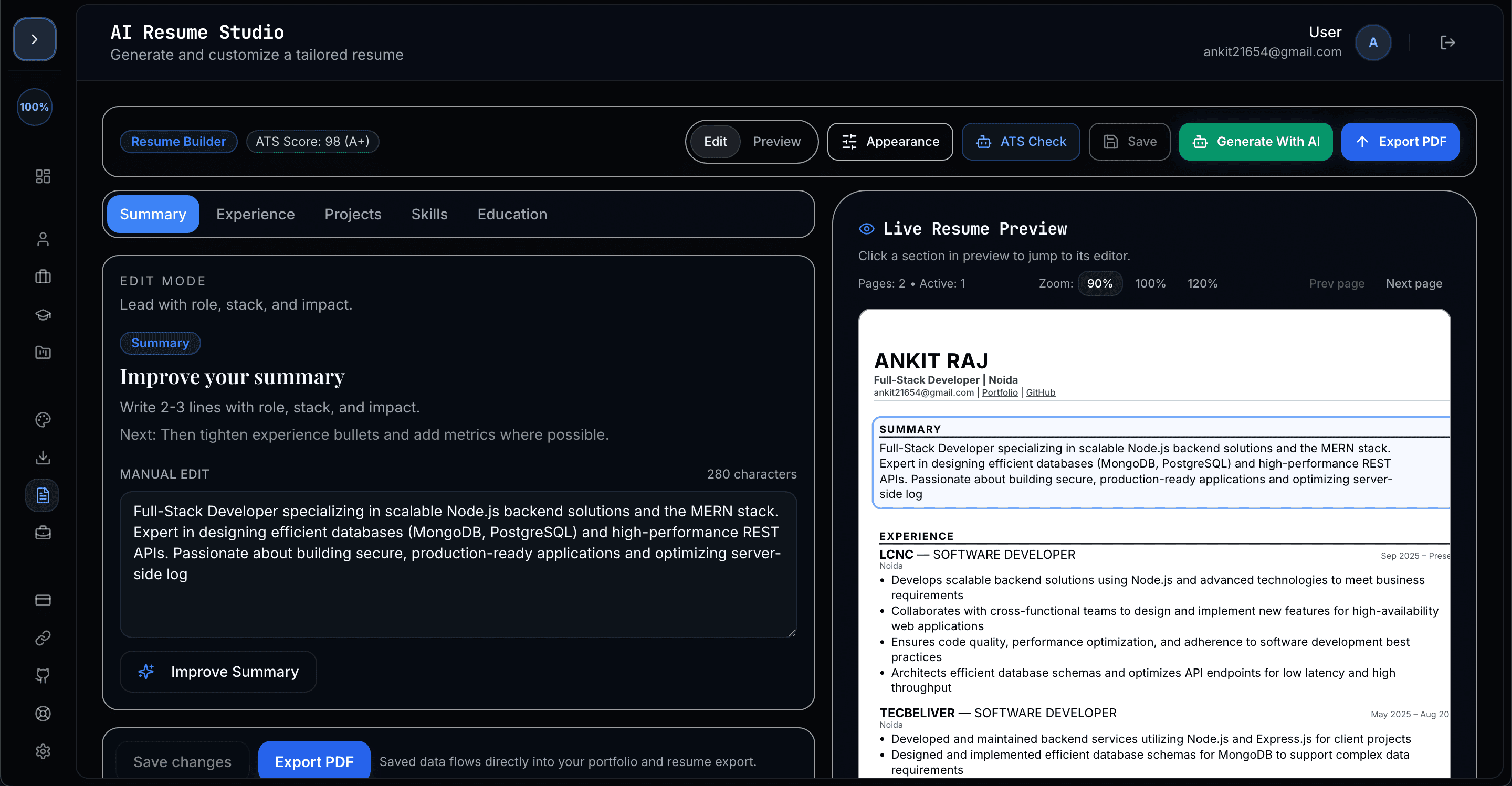Click the EXPERIENCE heading in resume preview
Viewport: 1512px width, 786px height.
pyautogui.click(x=916, y=536)
